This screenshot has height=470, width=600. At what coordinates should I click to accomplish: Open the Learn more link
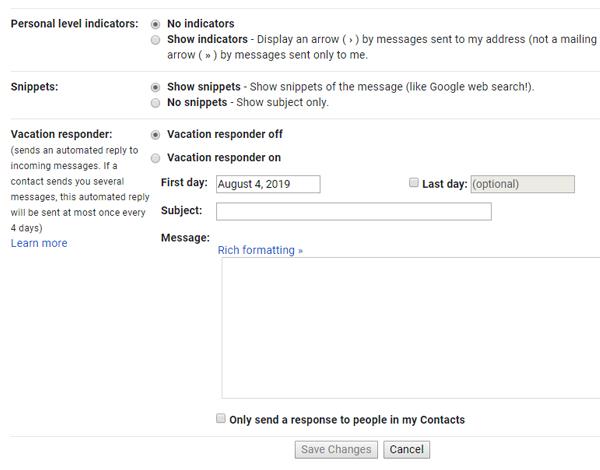point(39,243)
